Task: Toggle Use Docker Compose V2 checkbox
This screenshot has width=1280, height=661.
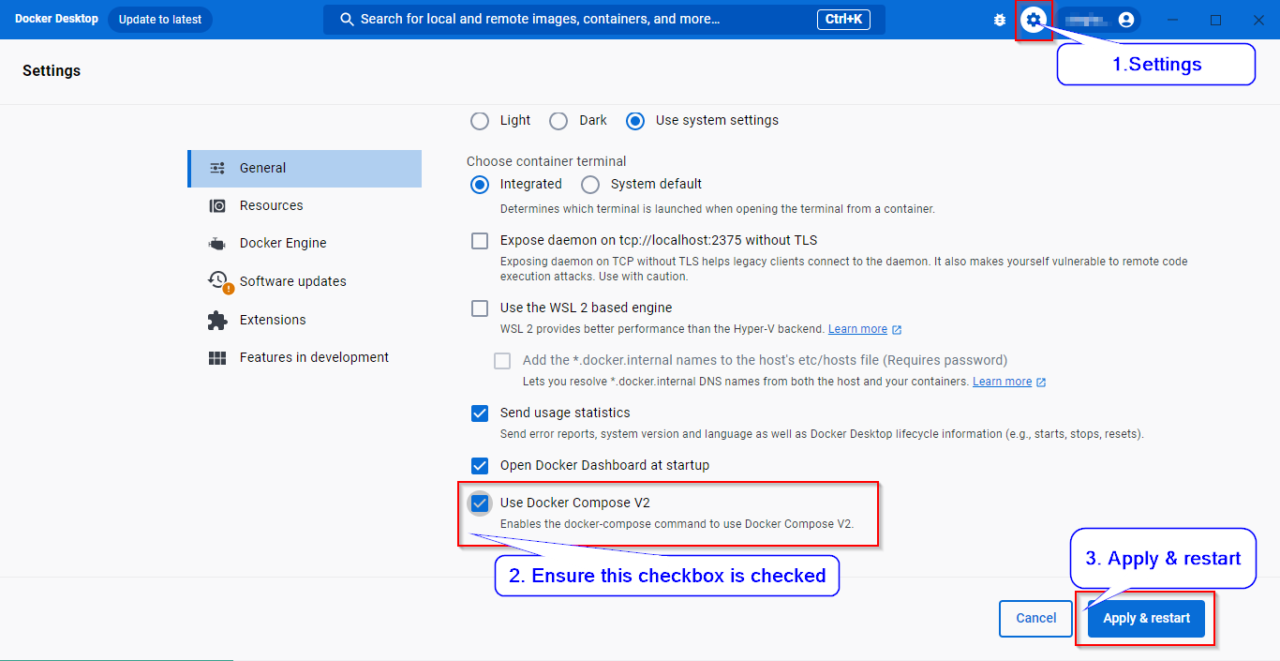Action: pos(480,503)
